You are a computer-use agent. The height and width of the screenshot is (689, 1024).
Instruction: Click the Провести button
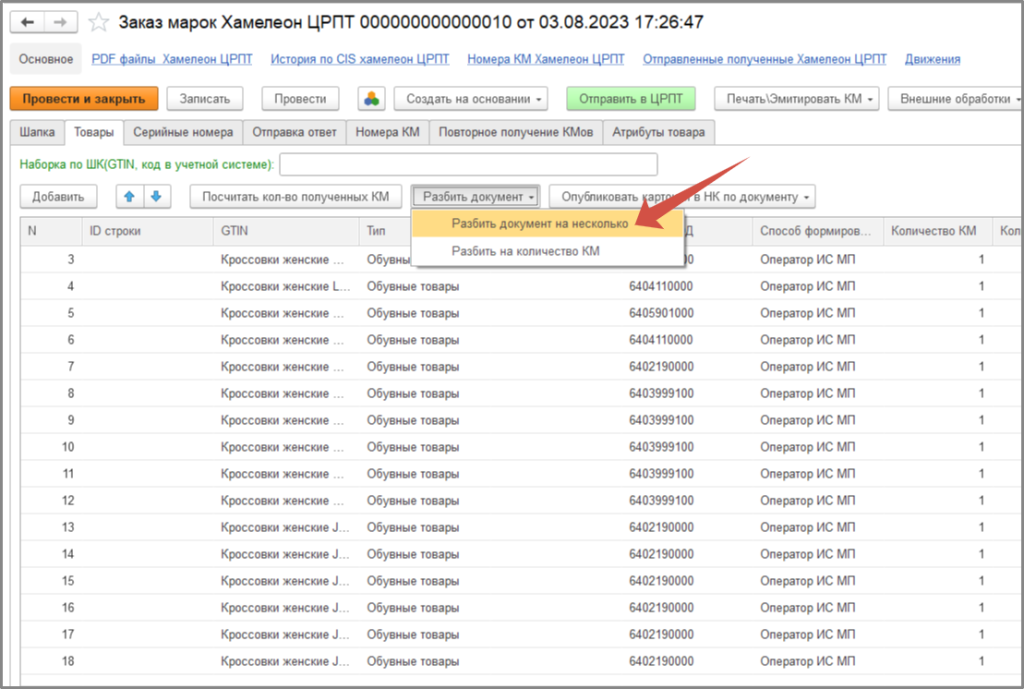click(300, 99)
